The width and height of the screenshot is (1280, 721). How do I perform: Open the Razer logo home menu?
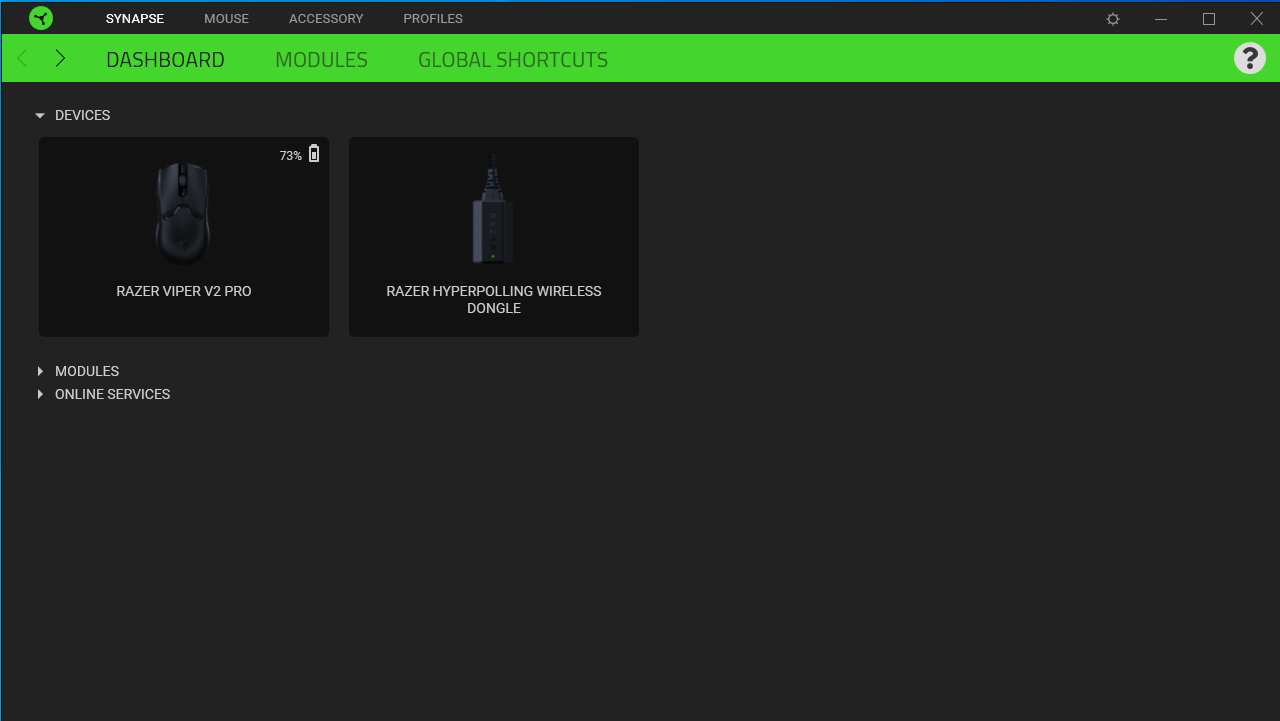pos(41,17)
